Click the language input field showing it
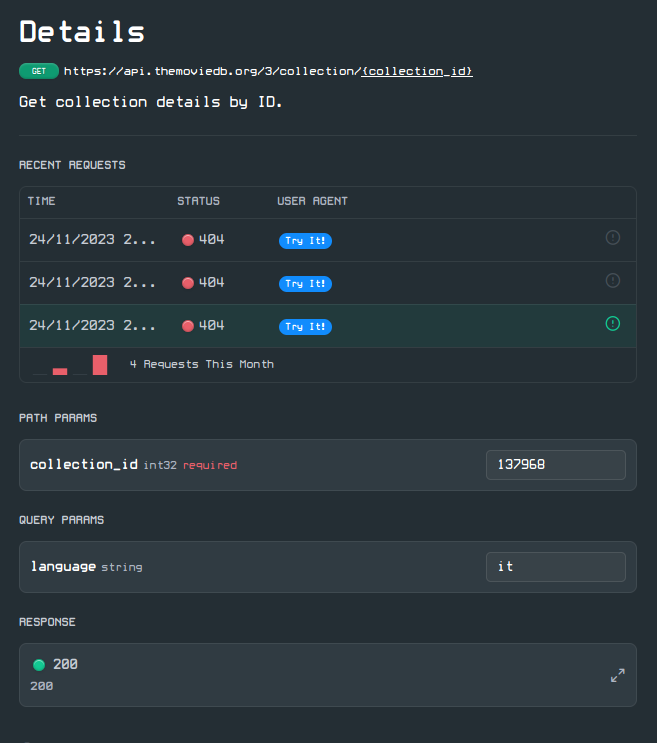Screen dimensions: 657x743 [556, 567]
